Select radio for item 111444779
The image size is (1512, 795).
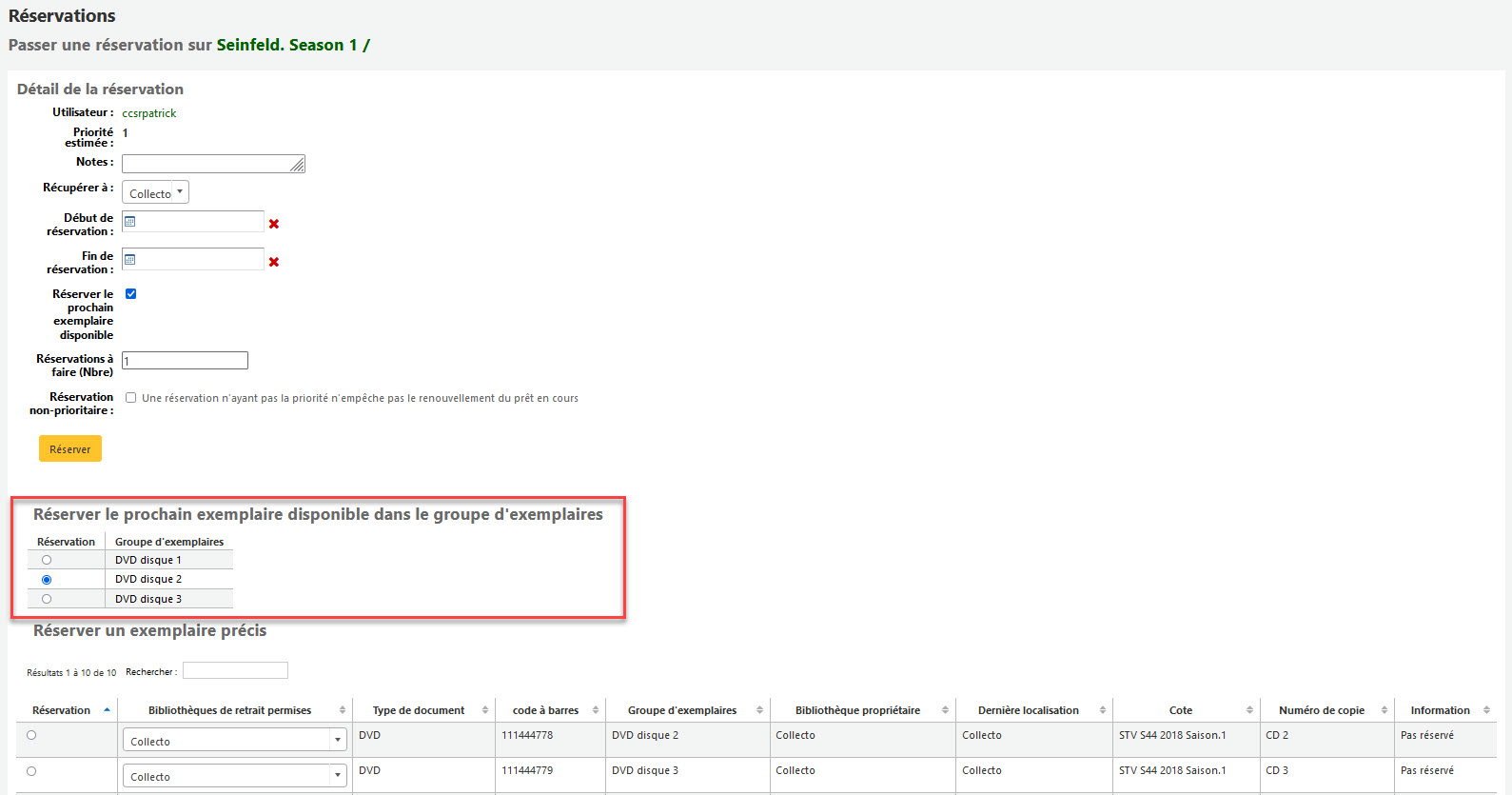pos(31,771)
